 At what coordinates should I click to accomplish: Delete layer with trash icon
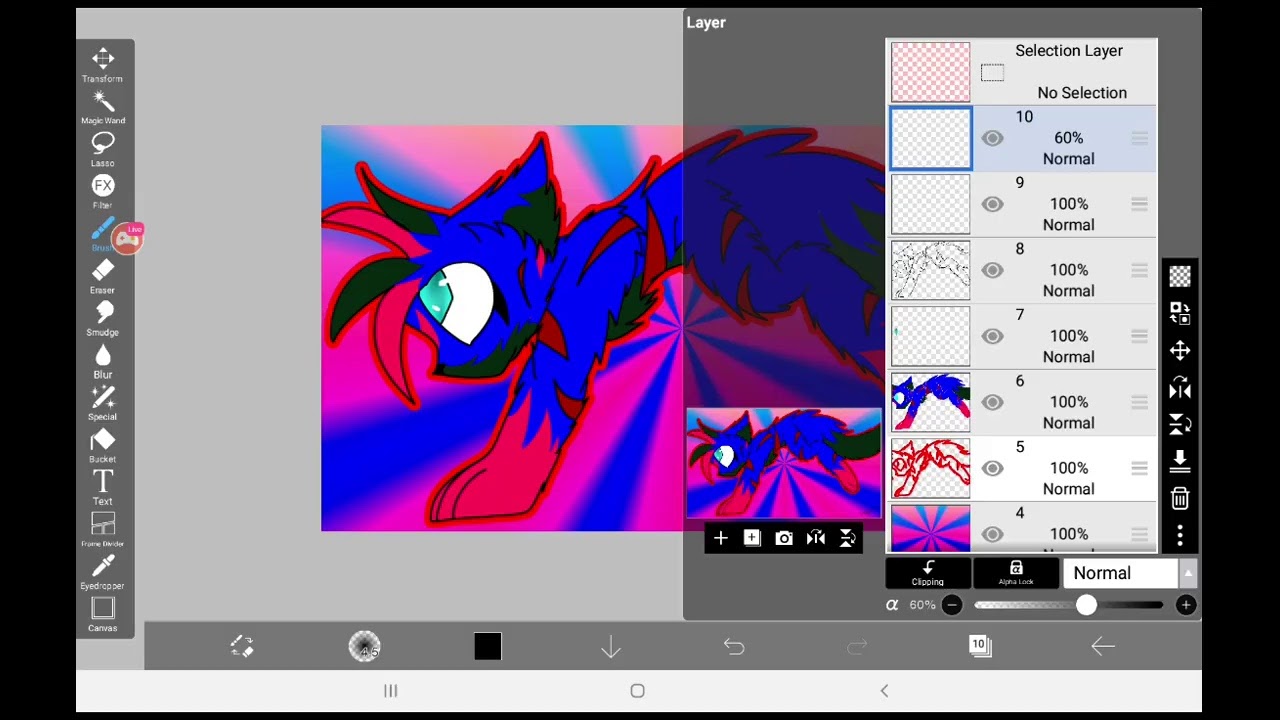coord(1180,498)
